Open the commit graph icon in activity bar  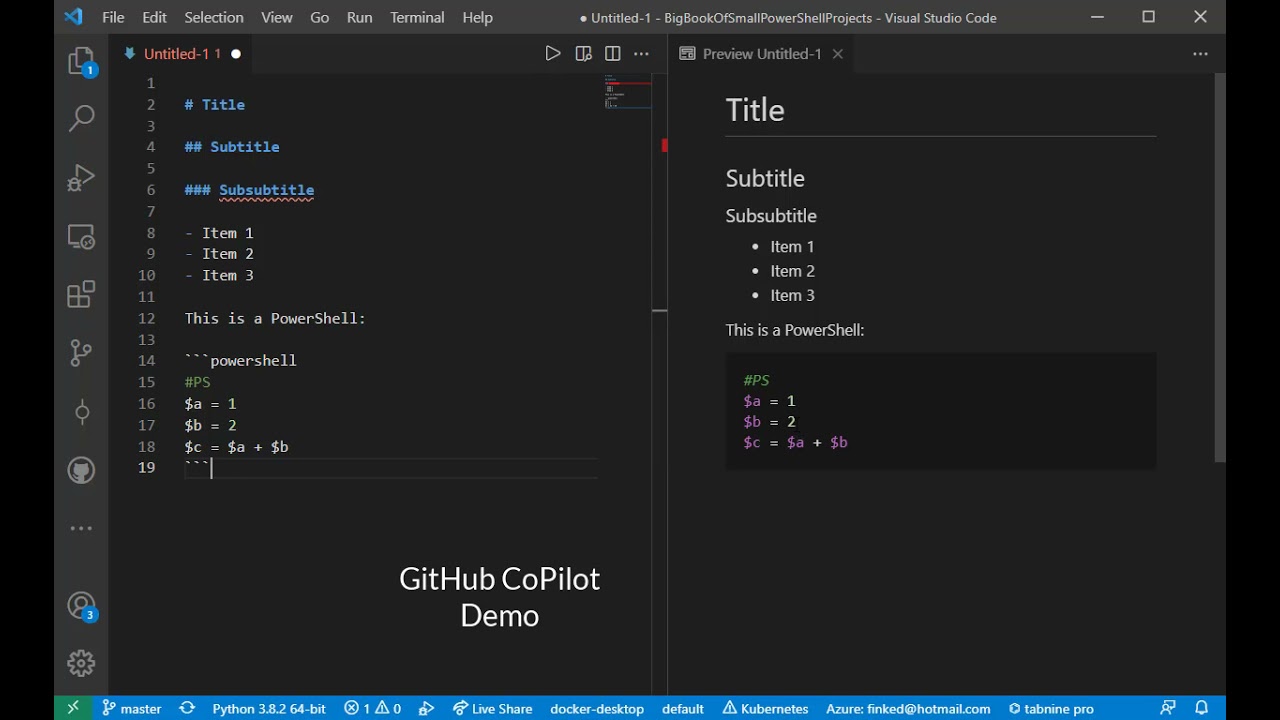click(x=81, y=412)
